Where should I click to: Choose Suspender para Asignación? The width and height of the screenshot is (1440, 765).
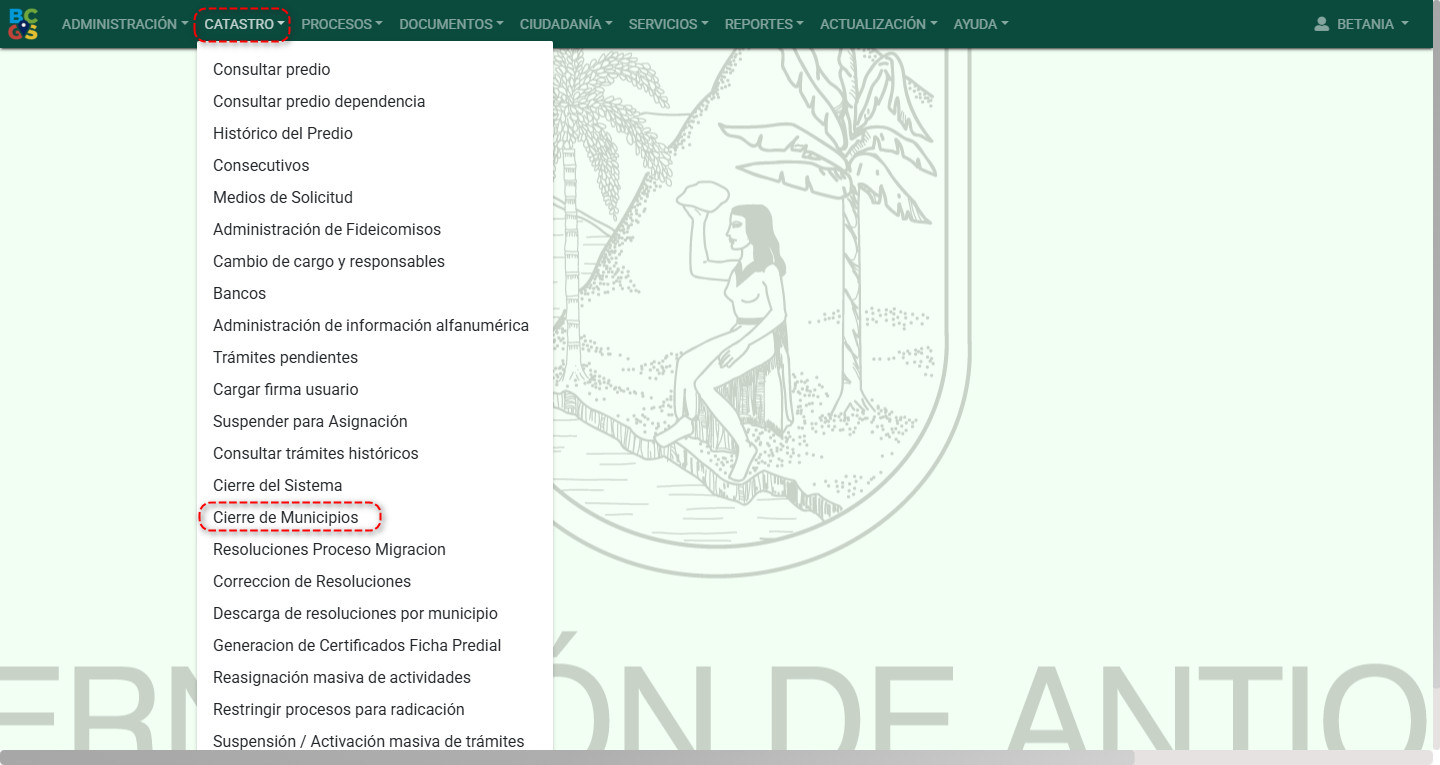click(x=375, y=421)
